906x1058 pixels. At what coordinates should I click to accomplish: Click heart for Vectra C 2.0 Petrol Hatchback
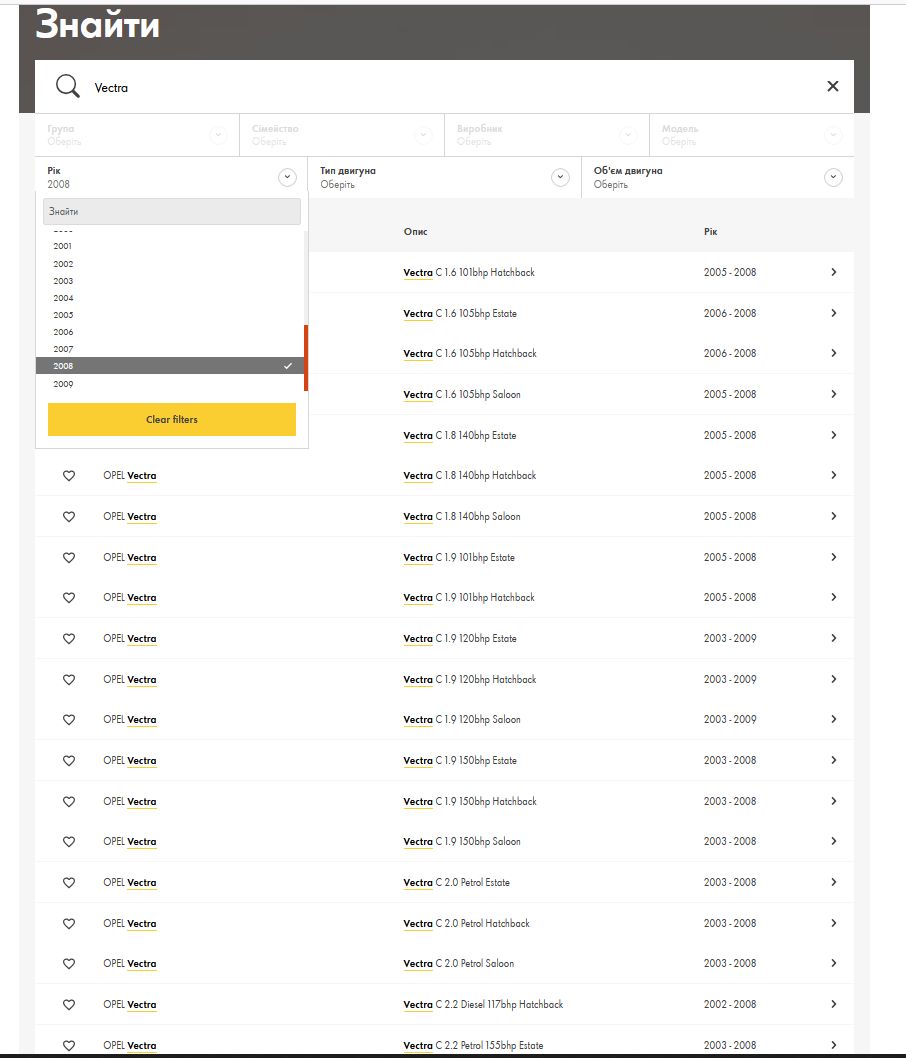click(x=69, y=924)
